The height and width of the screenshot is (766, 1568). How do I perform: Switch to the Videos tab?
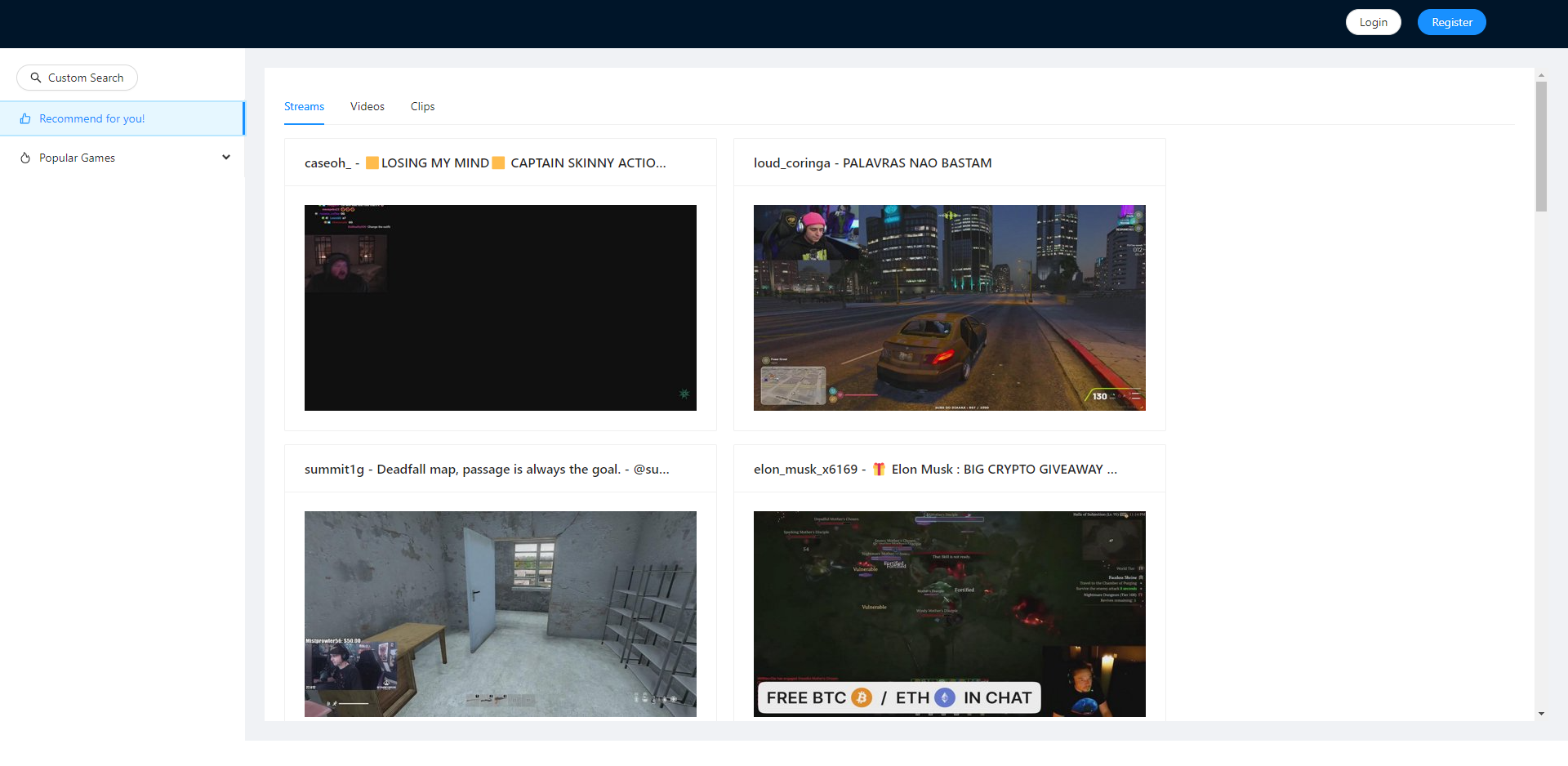pyautogui.click(x=367, y=106)
